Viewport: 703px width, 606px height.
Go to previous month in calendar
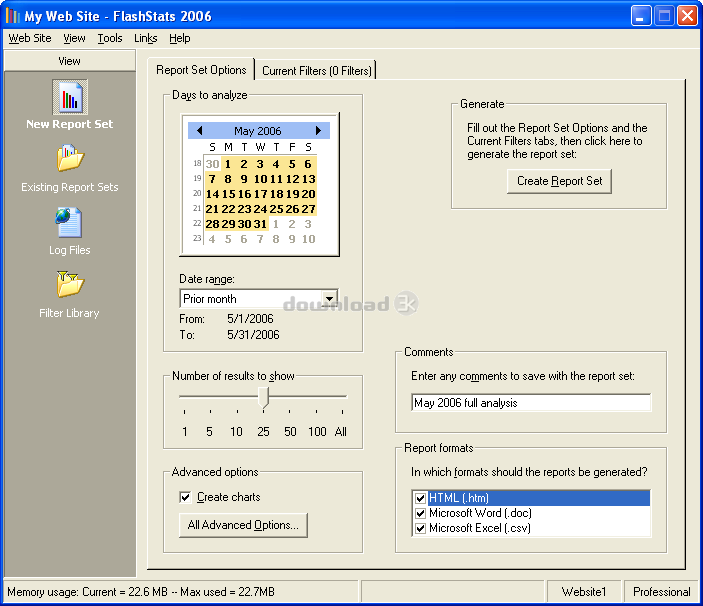click(199, 131)
